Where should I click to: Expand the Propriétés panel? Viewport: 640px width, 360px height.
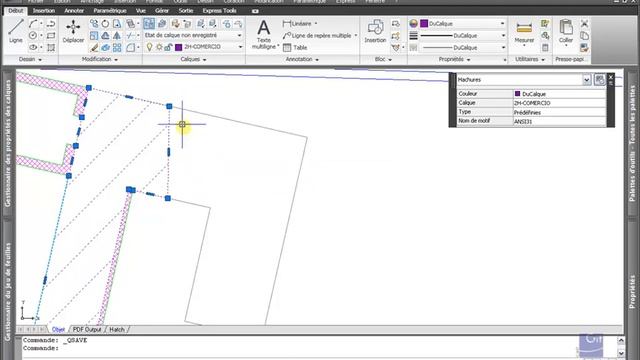455,59
